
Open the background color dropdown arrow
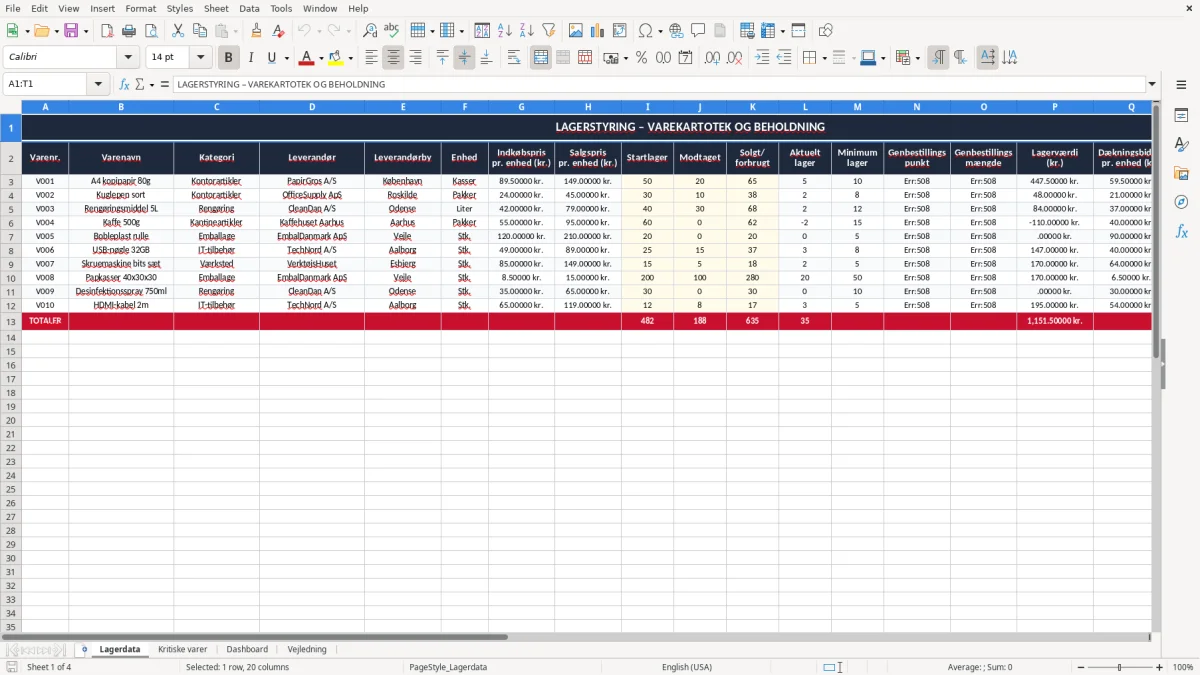tap(351, 58)
